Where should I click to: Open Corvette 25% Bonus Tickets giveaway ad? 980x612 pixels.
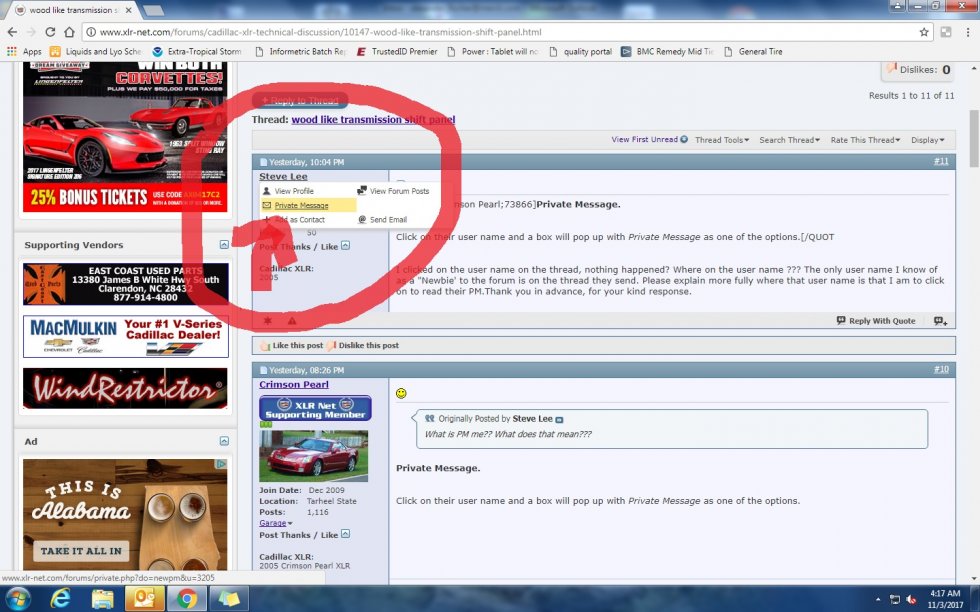pos(125,137)
